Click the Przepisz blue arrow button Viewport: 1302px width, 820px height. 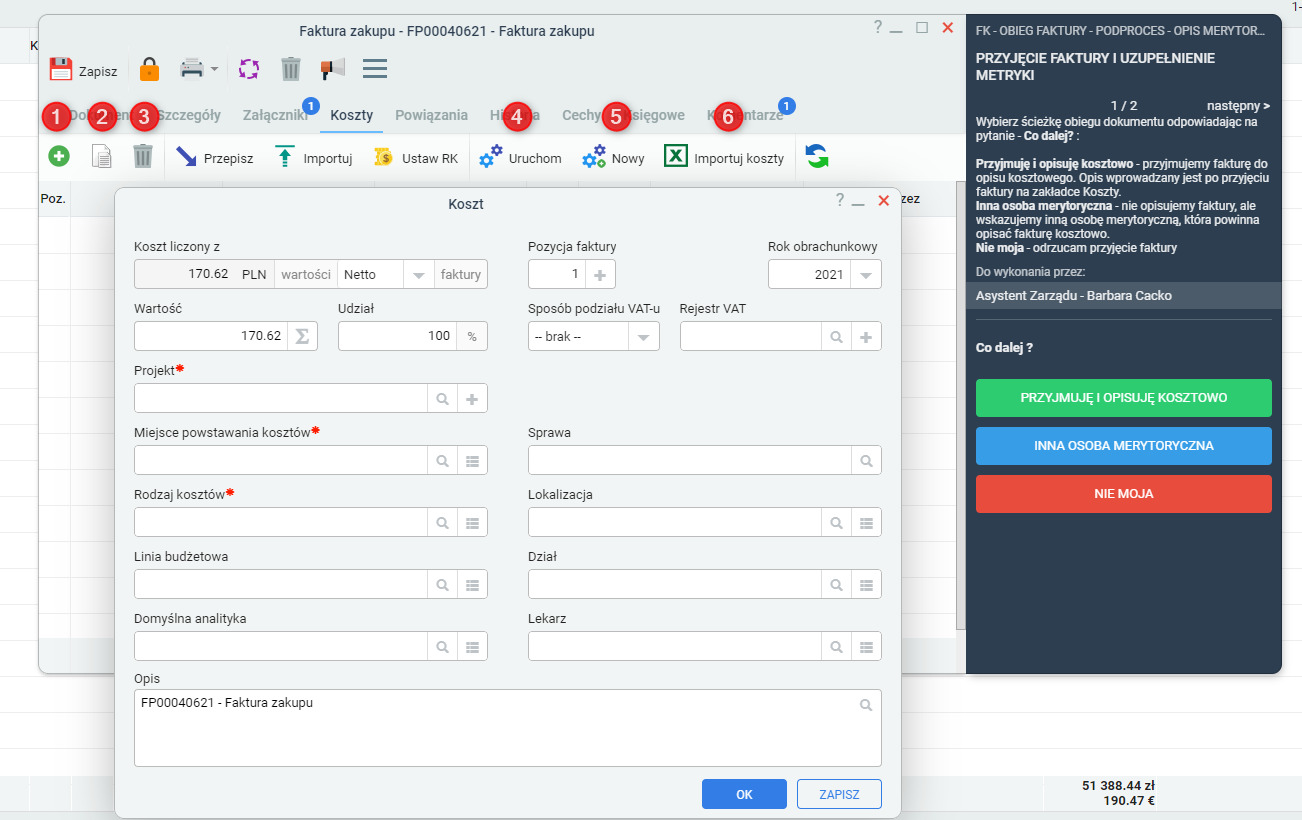point(214,158)
